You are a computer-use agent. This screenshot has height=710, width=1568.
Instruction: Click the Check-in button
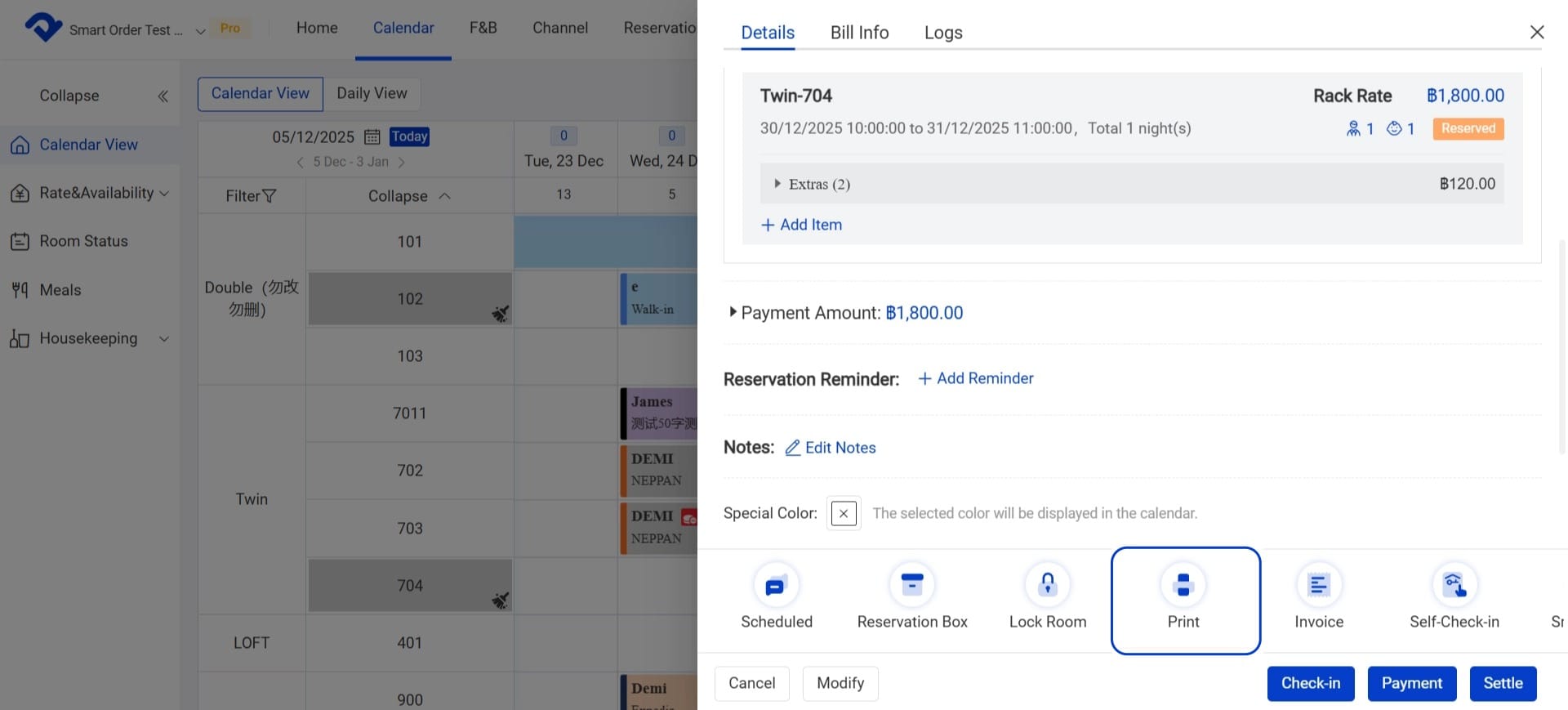click(1310, 683)
